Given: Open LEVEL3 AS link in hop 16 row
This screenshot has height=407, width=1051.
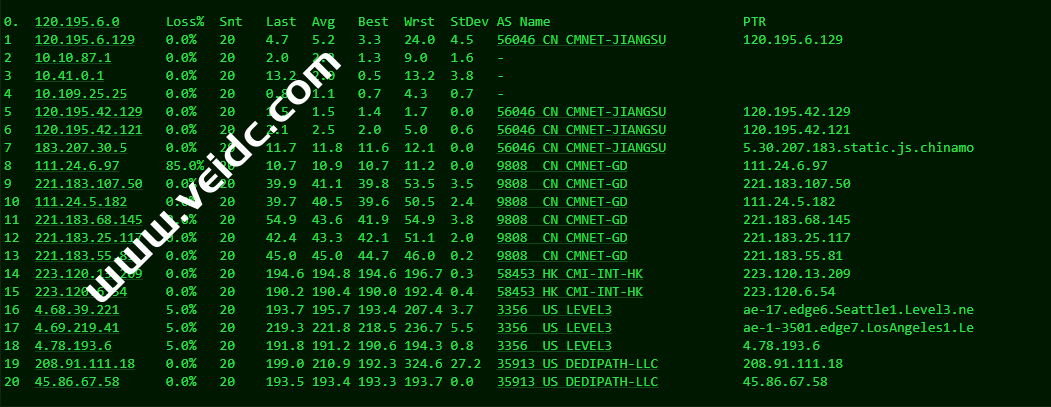Looking at the screenshot, I should pos(555,310).
